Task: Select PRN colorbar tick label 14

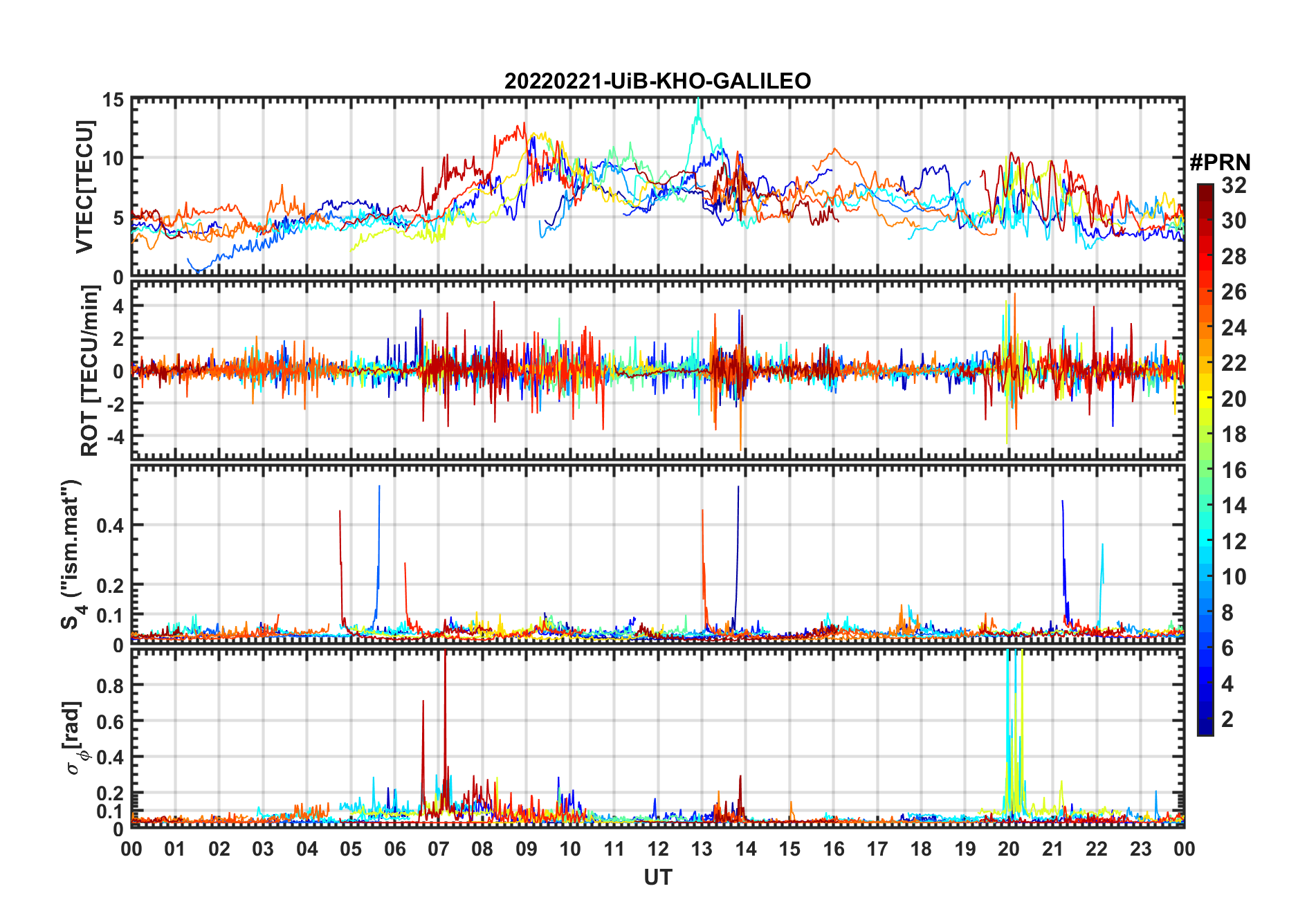Action: [x=1234, y=506]
